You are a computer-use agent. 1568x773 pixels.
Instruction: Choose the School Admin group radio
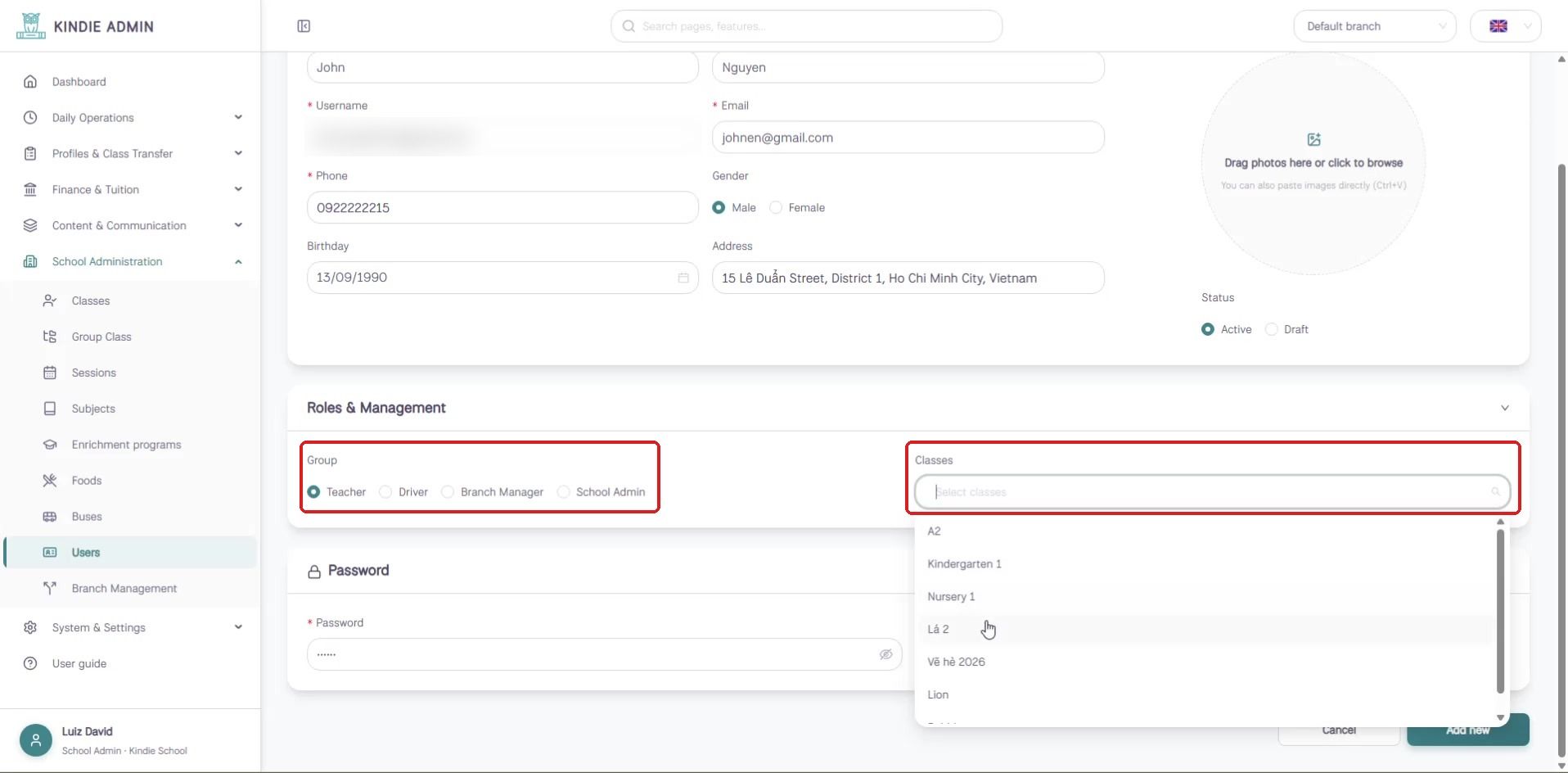point(563,492)
